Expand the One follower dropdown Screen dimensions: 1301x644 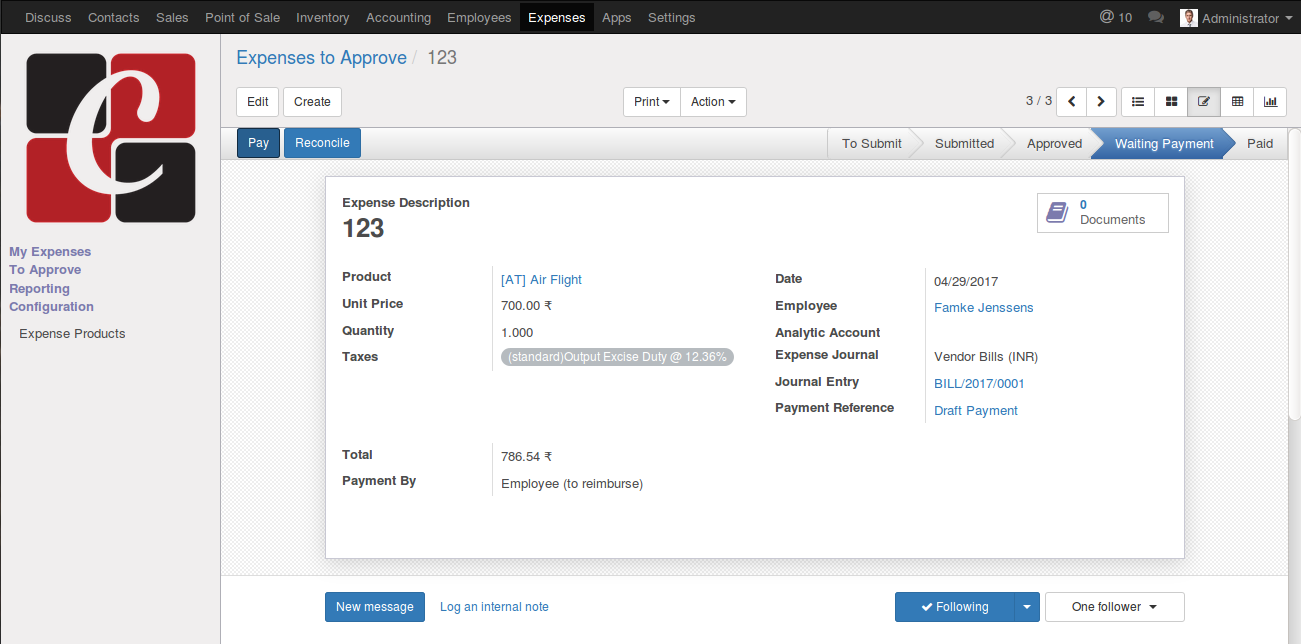(1114, 607)
